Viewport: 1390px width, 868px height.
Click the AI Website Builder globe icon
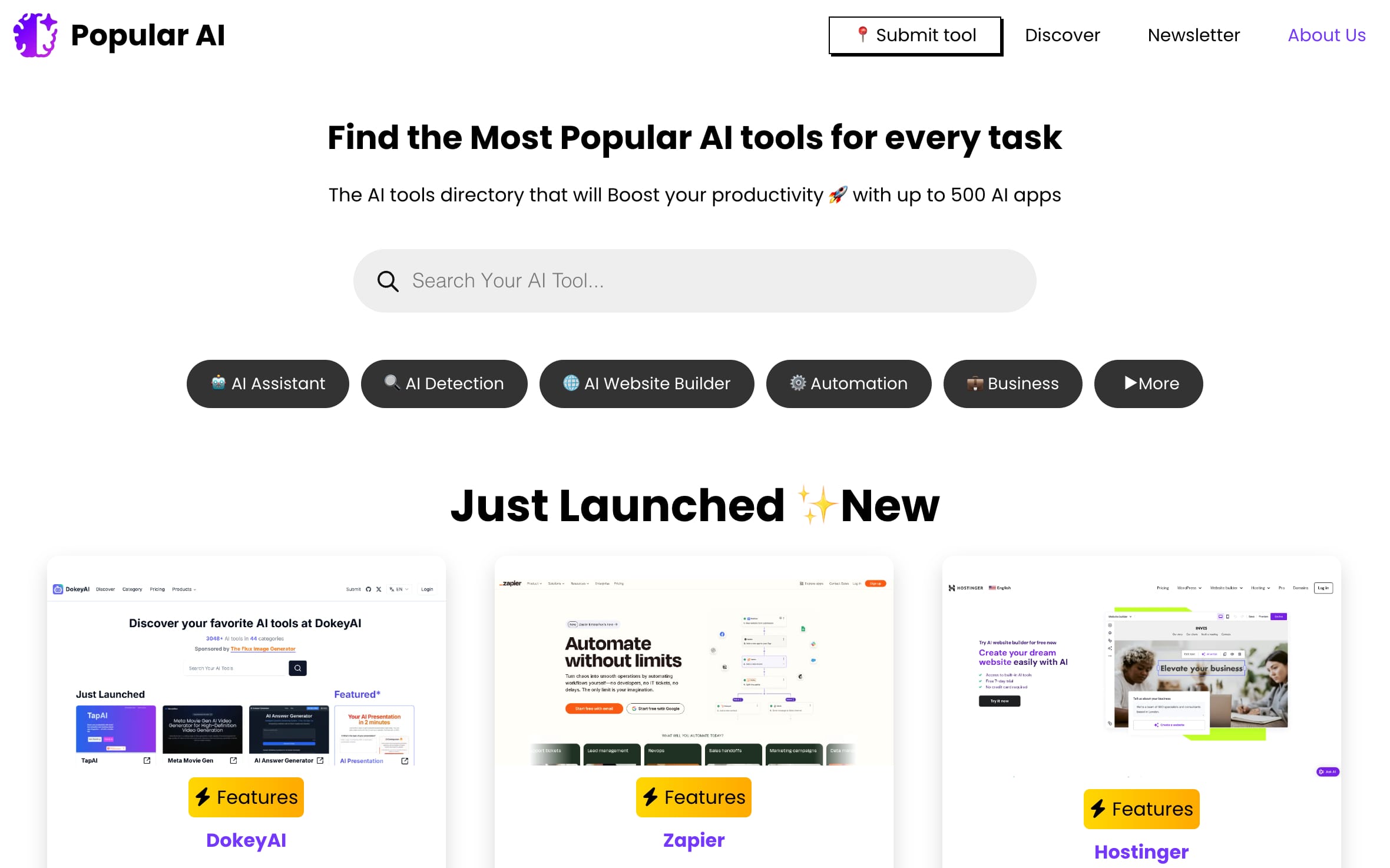click(x=571, y=383)
